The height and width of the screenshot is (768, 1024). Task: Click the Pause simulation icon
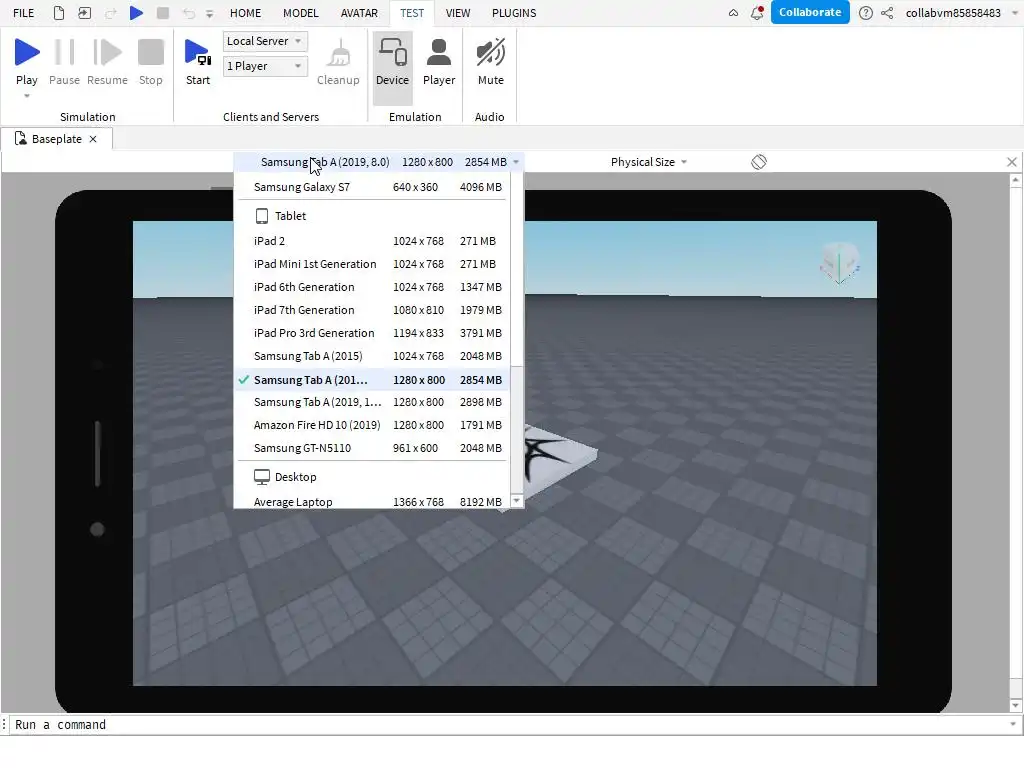[x=64, y=62]
